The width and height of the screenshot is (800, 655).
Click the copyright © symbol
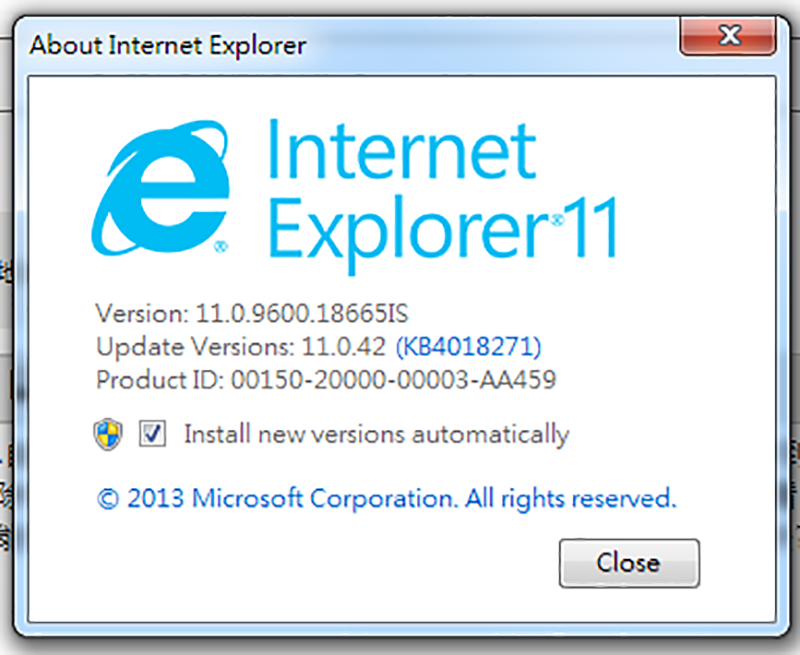pos(108,499)
